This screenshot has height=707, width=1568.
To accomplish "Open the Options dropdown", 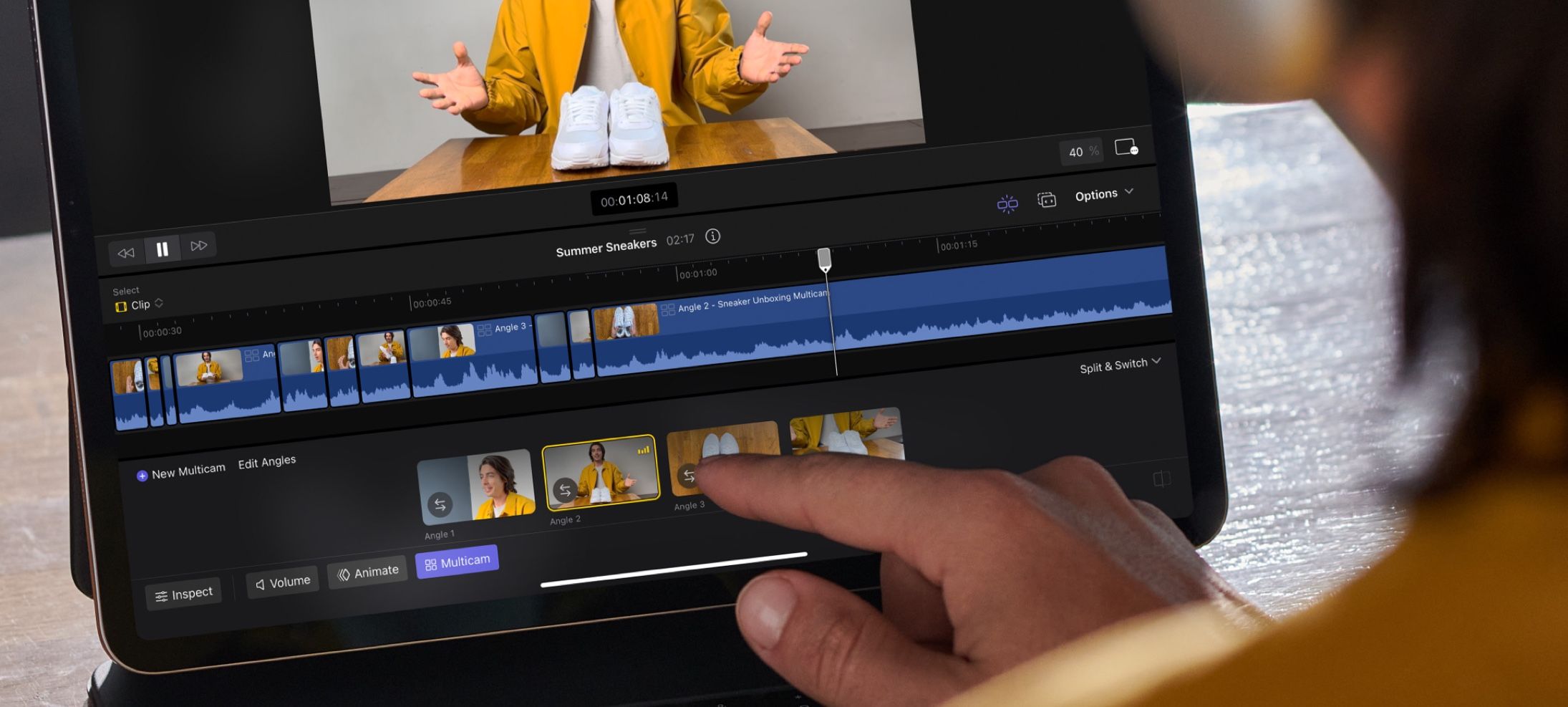I will pyautogui.click(x=1104, y=194).
